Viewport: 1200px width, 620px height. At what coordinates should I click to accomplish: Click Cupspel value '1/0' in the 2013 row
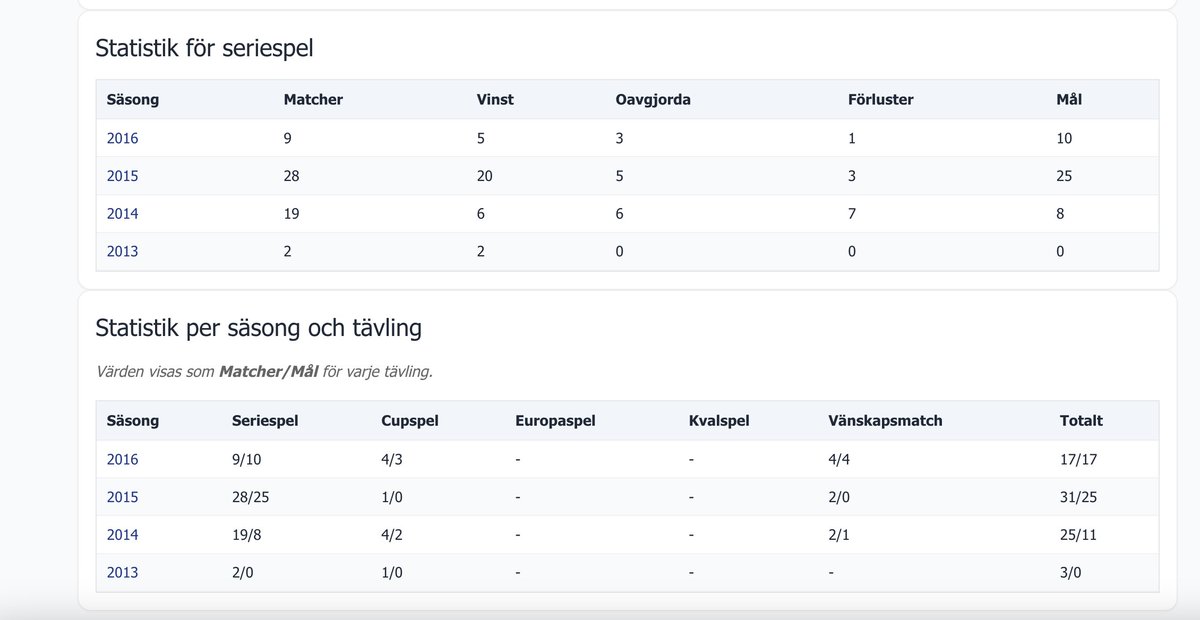tap(394, 573)
